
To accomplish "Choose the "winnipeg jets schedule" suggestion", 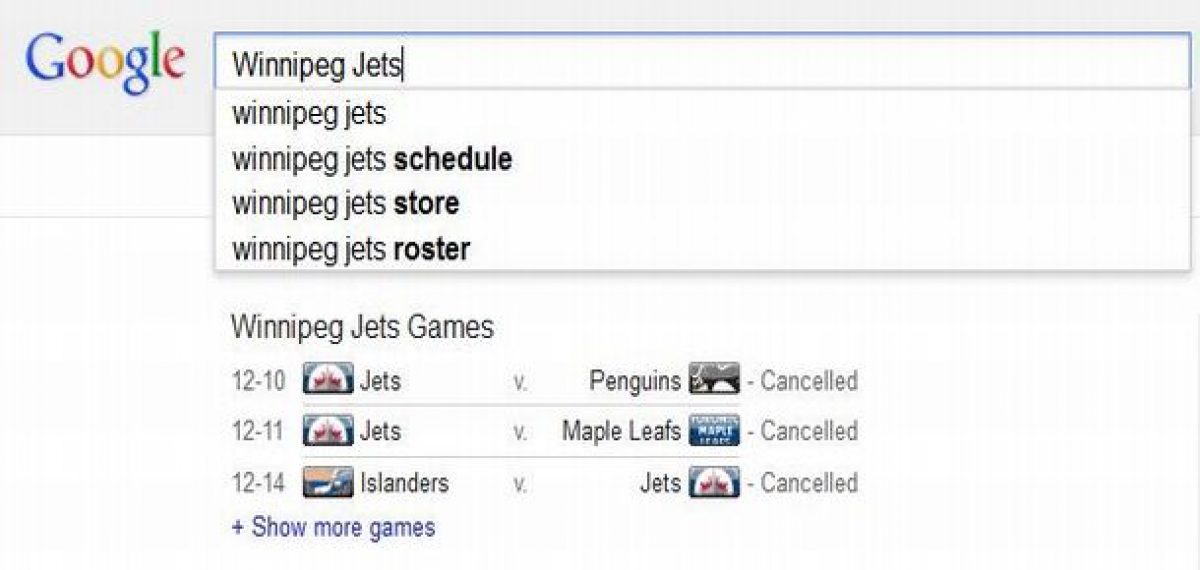I will (x=372, y=158).
